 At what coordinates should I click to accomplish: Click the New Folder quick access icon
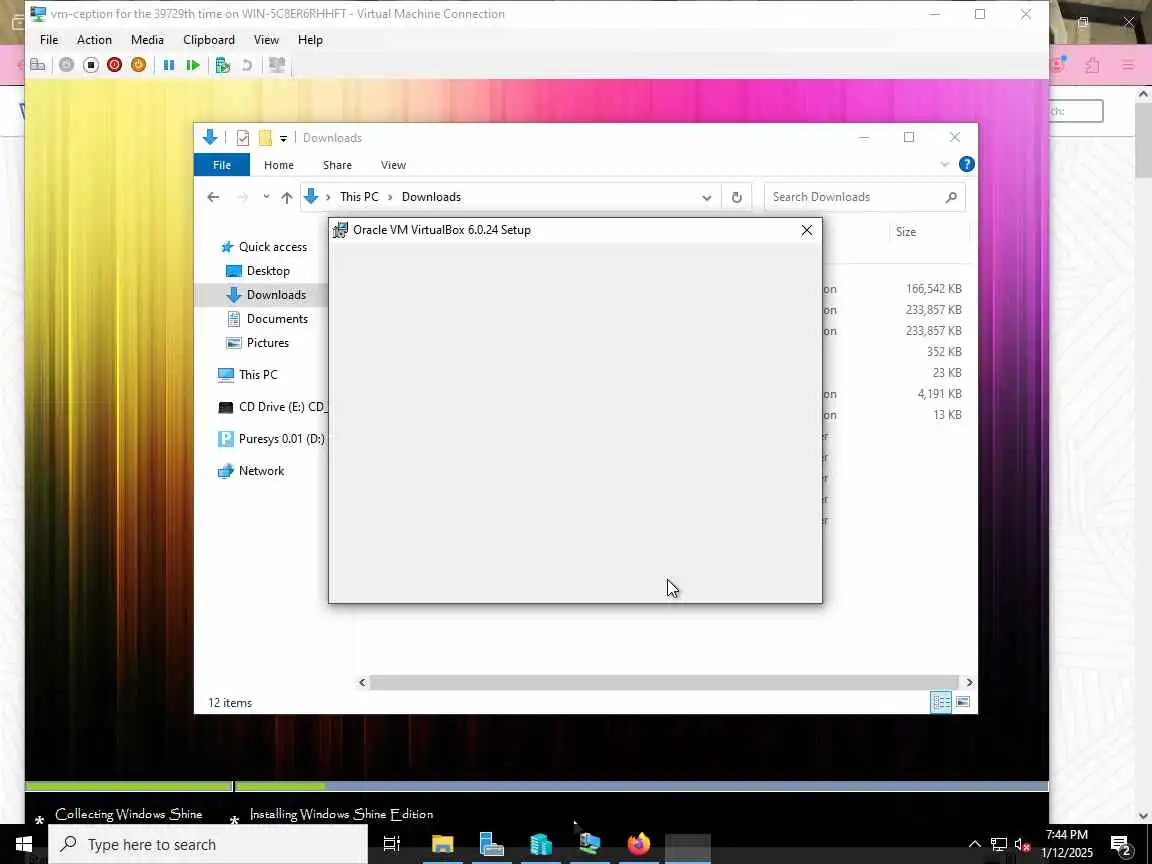pos(265,138)
